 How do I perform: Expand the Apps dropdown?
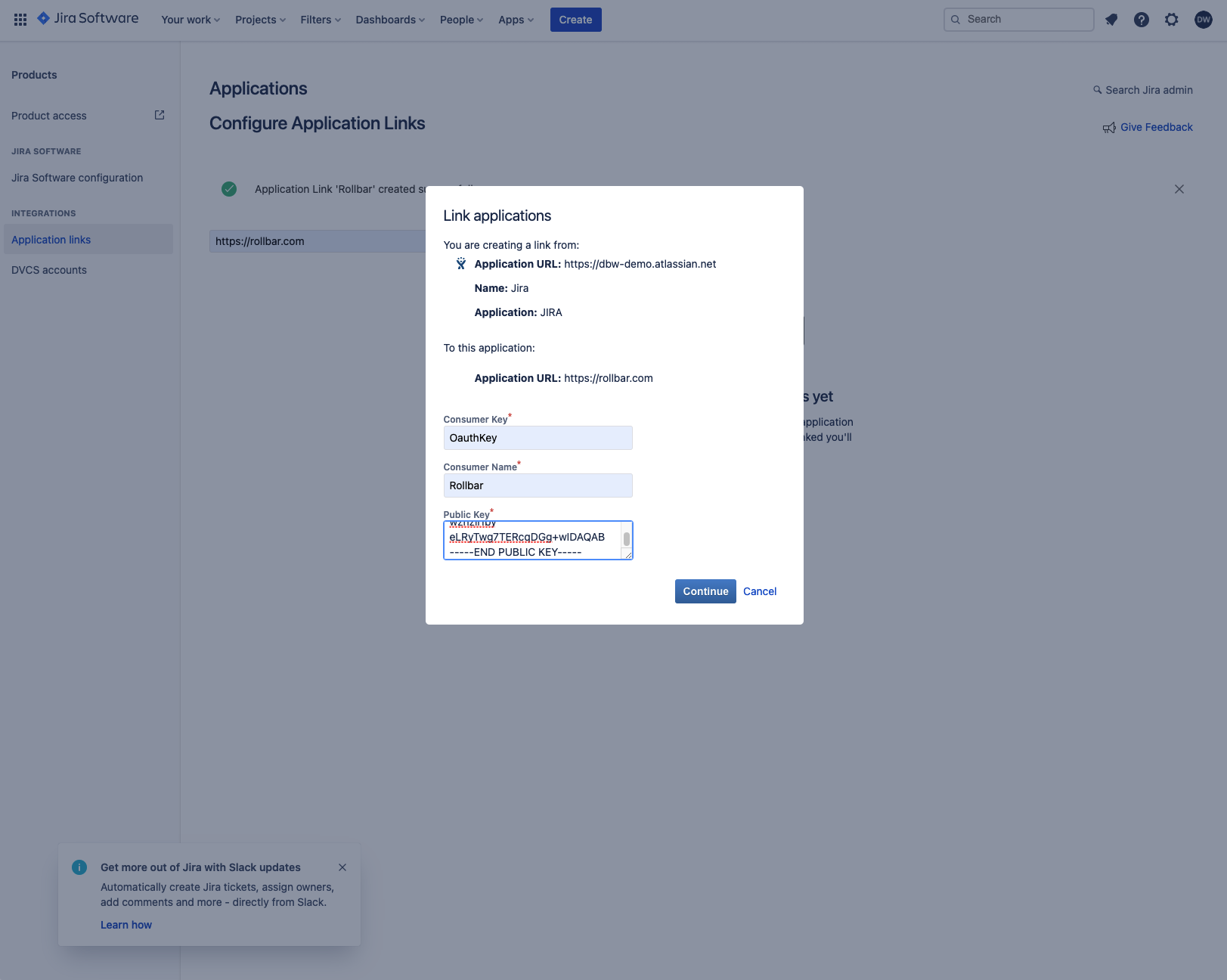click(x=516, y=20)
